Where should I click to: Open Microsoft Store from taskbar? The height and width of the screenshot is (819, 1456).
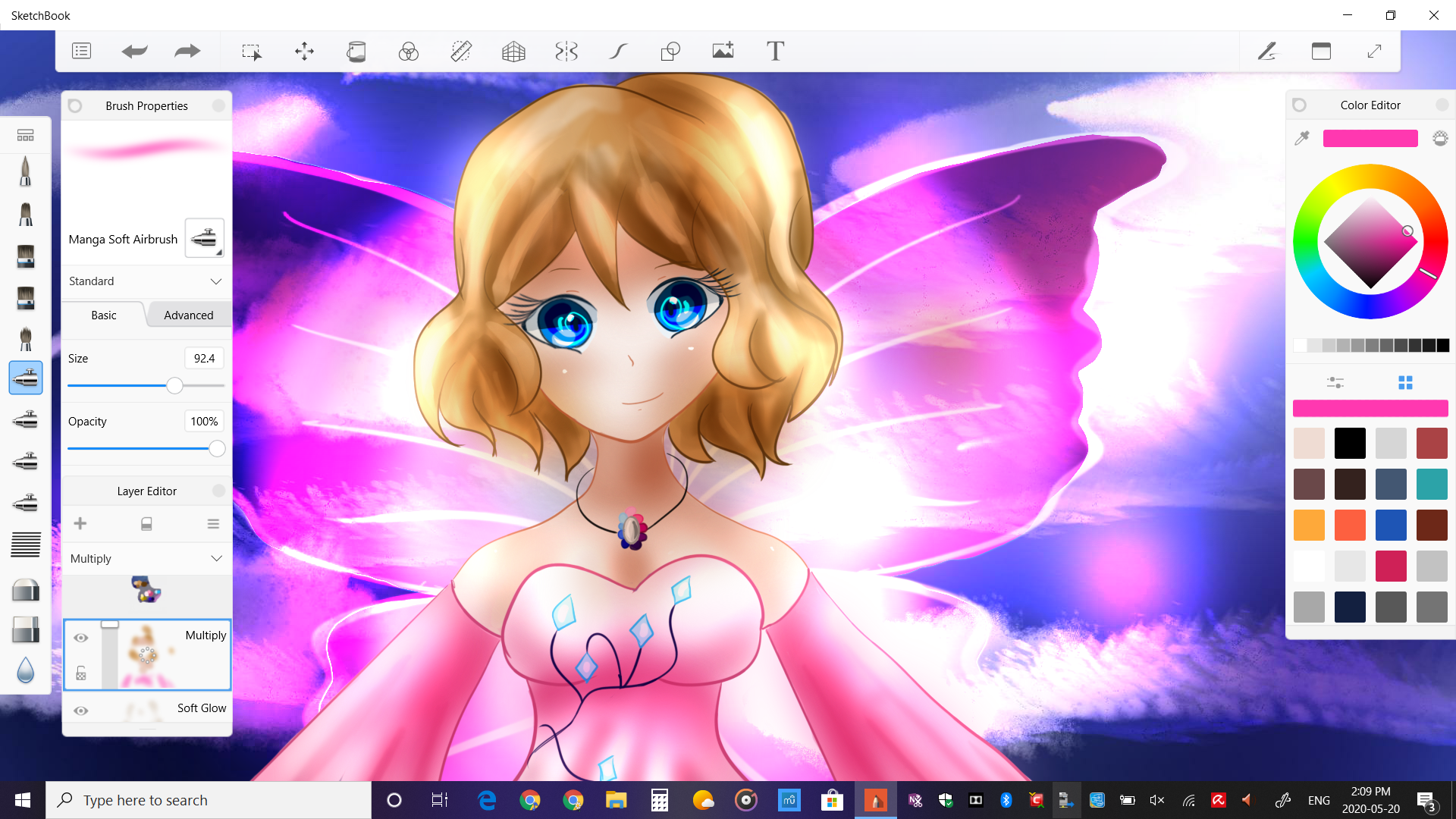(x=832, y=800)
